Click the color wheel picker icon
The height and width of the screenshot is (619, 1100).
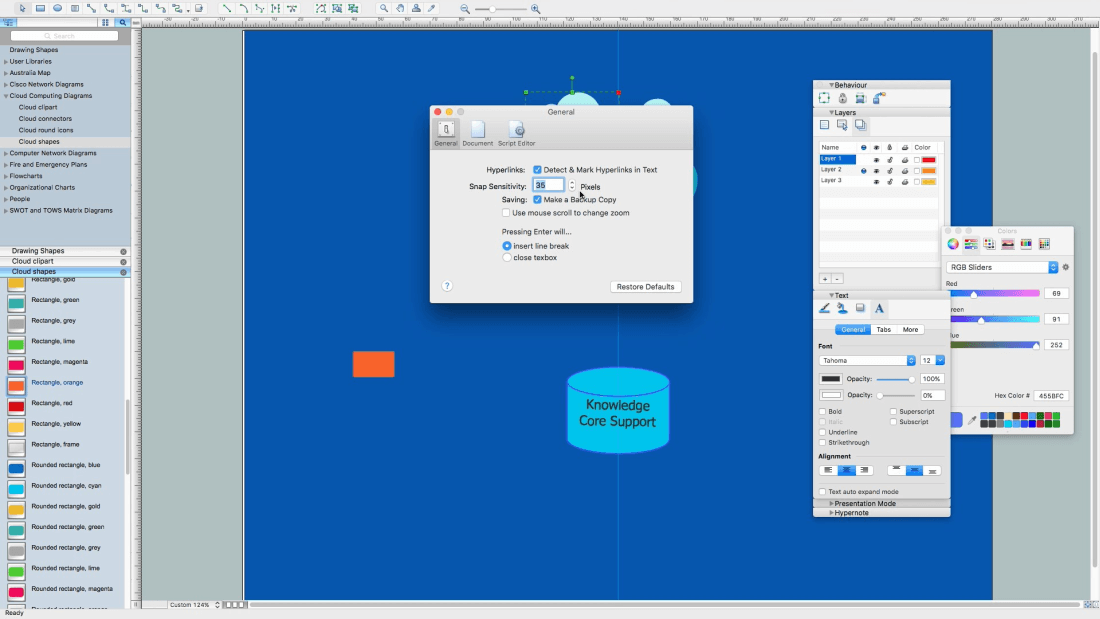pos(953,244)
